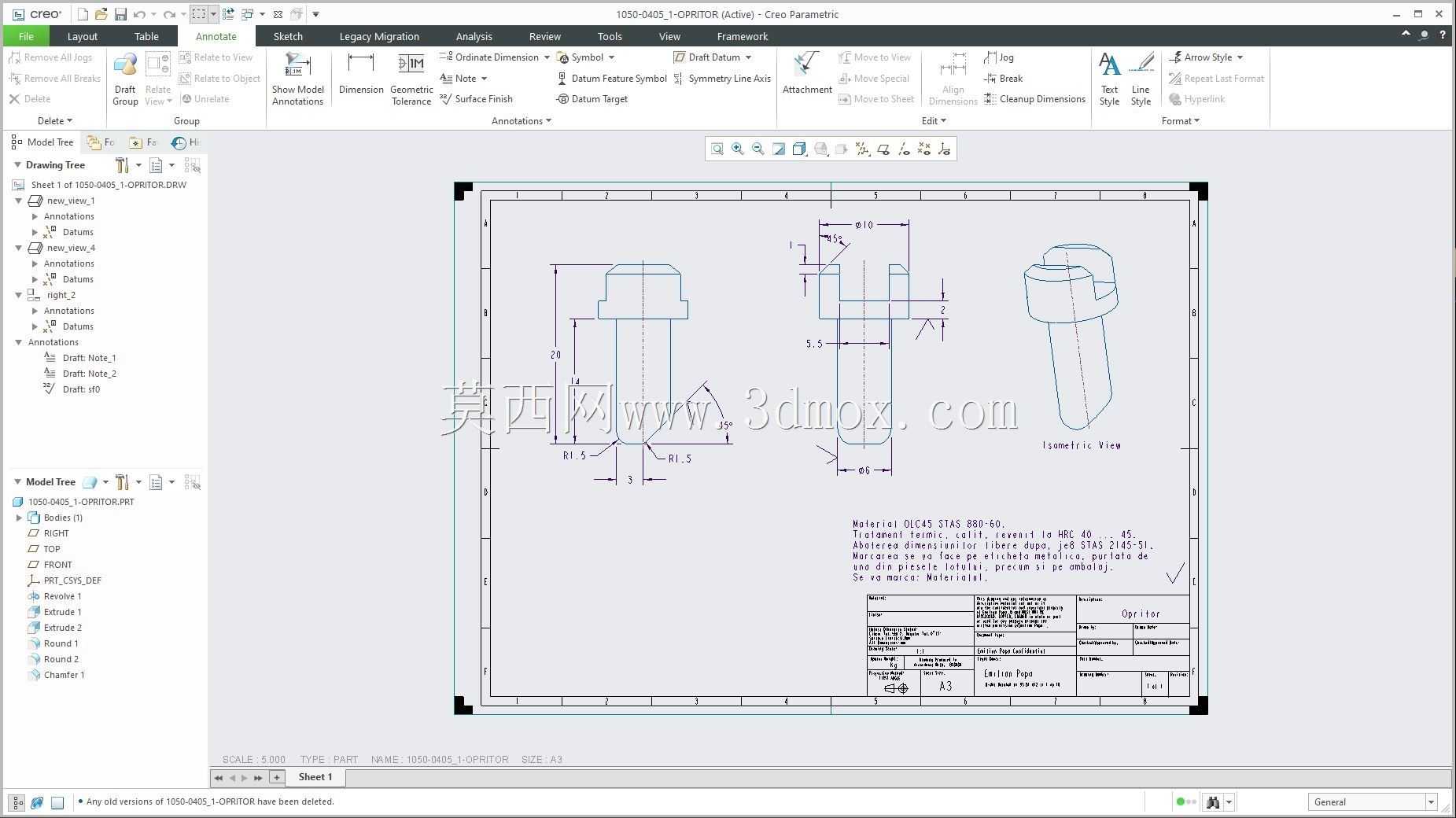Click the Zoom In magnifier icon

[x=738, y=149]
